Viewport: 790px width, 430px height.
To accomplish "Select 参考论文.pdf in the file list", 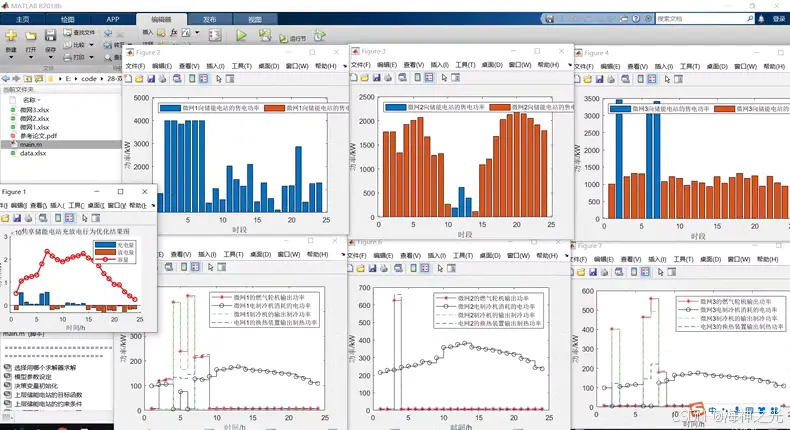I will [38, 136].
